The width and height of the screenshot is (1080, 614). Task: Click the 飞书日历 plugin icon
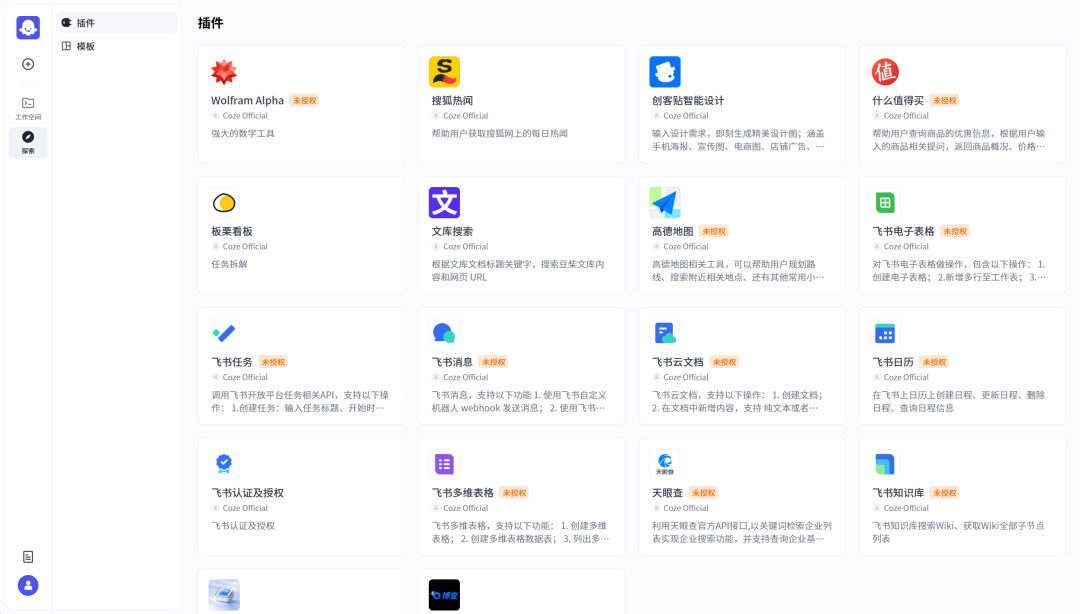click(x=885, y=334)
